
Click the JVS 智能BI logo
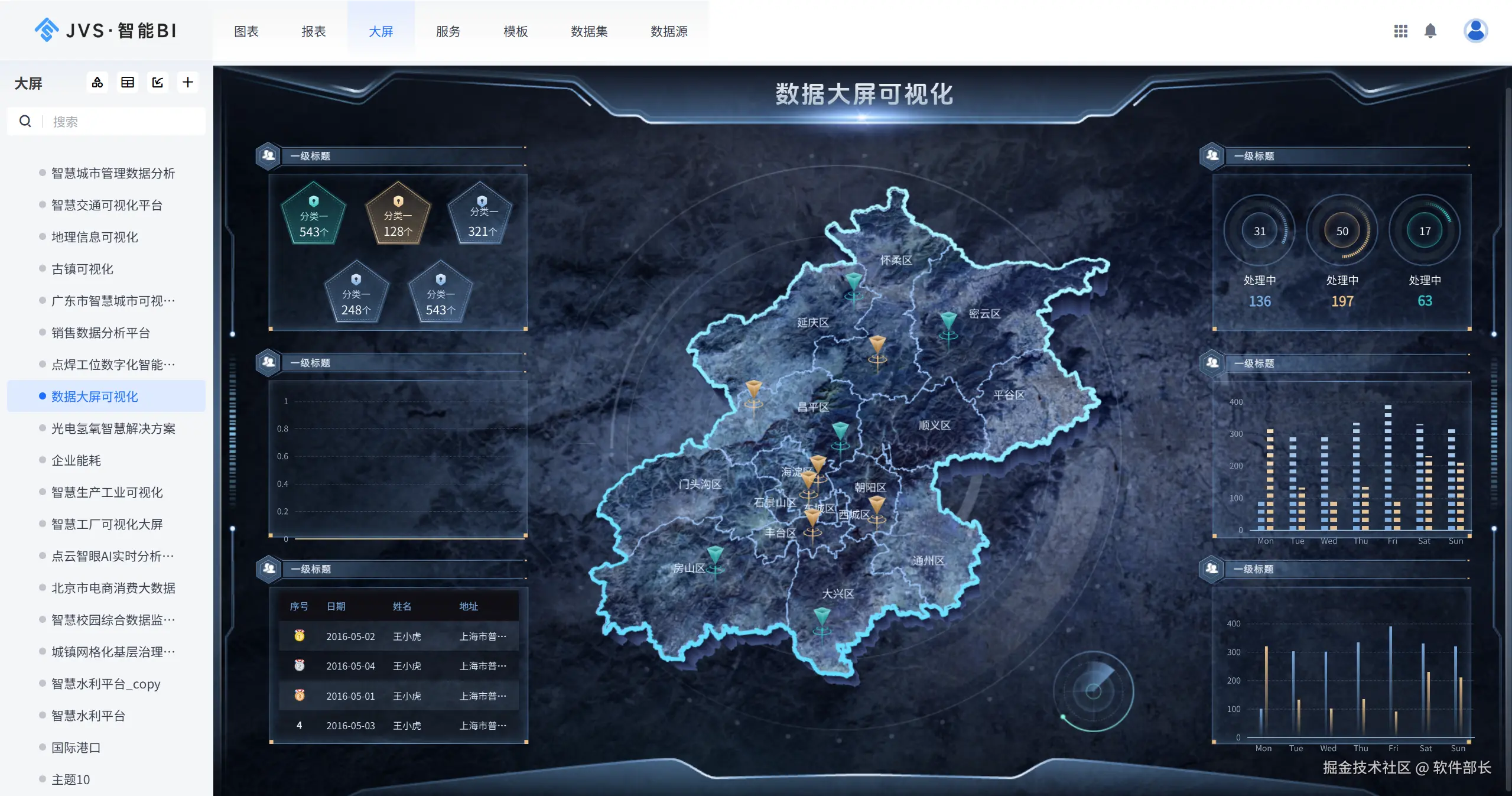[106, 31]
